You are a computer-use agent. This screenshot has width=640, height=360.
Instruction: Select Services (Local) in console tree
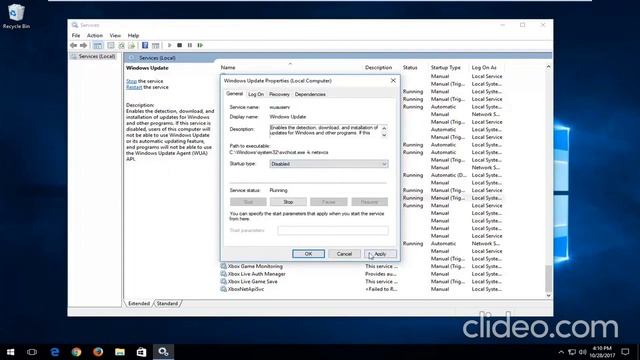click(97, 56)
